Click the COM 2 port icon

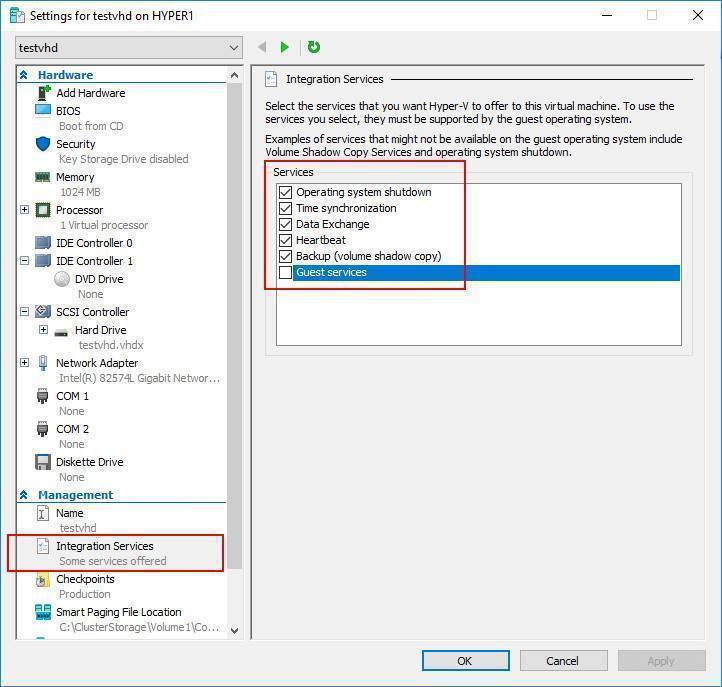tap(42, 429)
